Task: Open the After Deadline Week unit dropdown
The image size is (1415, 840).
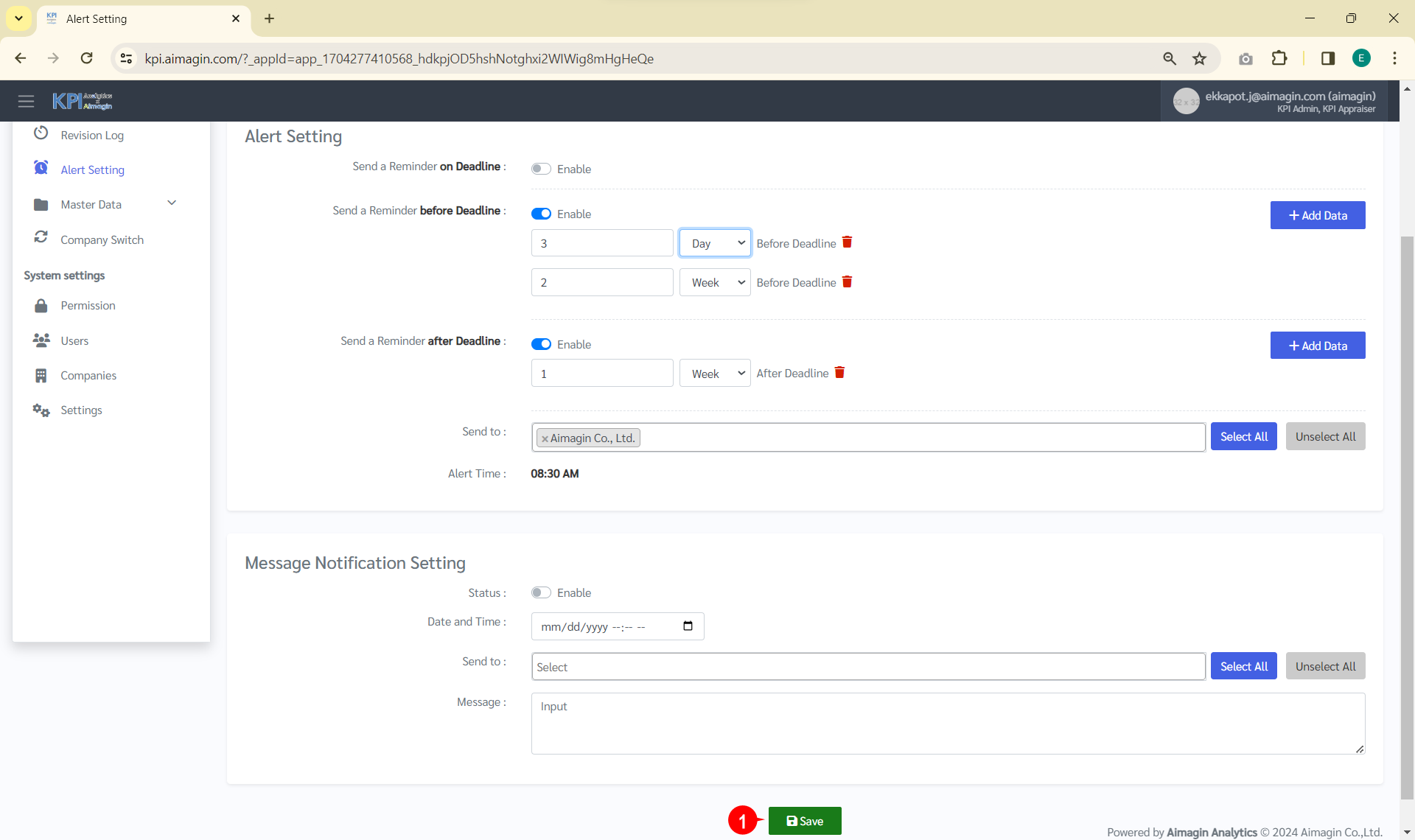Action: [714, 374]
